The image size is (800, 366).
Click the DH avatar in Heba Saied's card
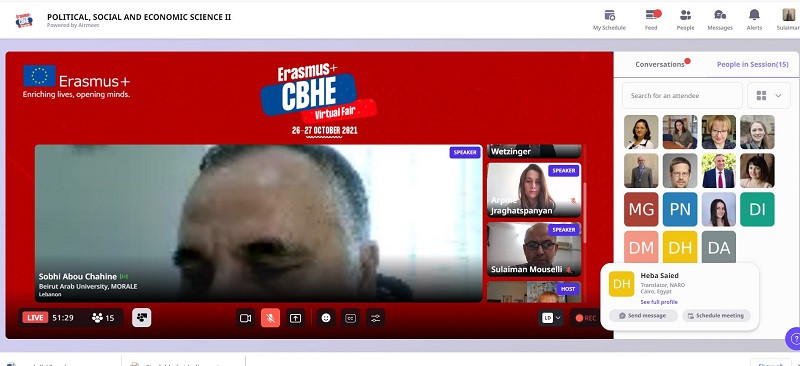(621, 284)
